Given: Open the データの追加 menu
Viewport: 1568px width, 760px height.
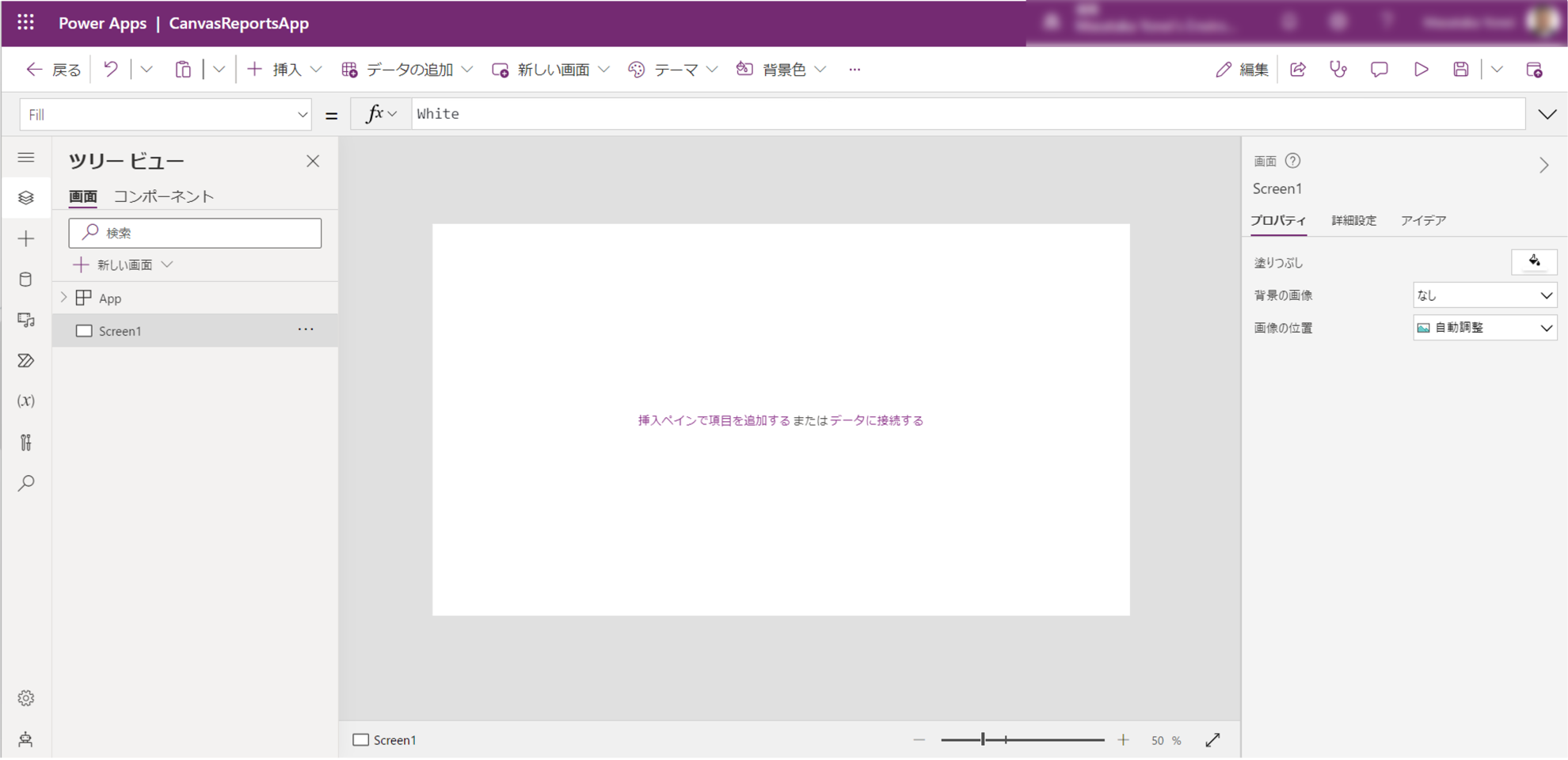Looking at the screenshot, I should click(x=407, y=70).
